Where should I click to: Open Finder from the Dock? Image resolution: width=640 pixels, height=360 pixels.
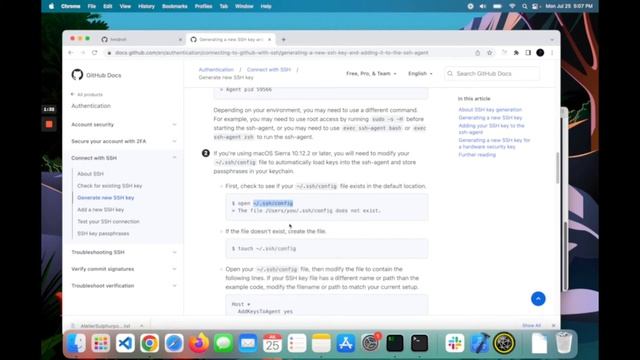[76, 343]
